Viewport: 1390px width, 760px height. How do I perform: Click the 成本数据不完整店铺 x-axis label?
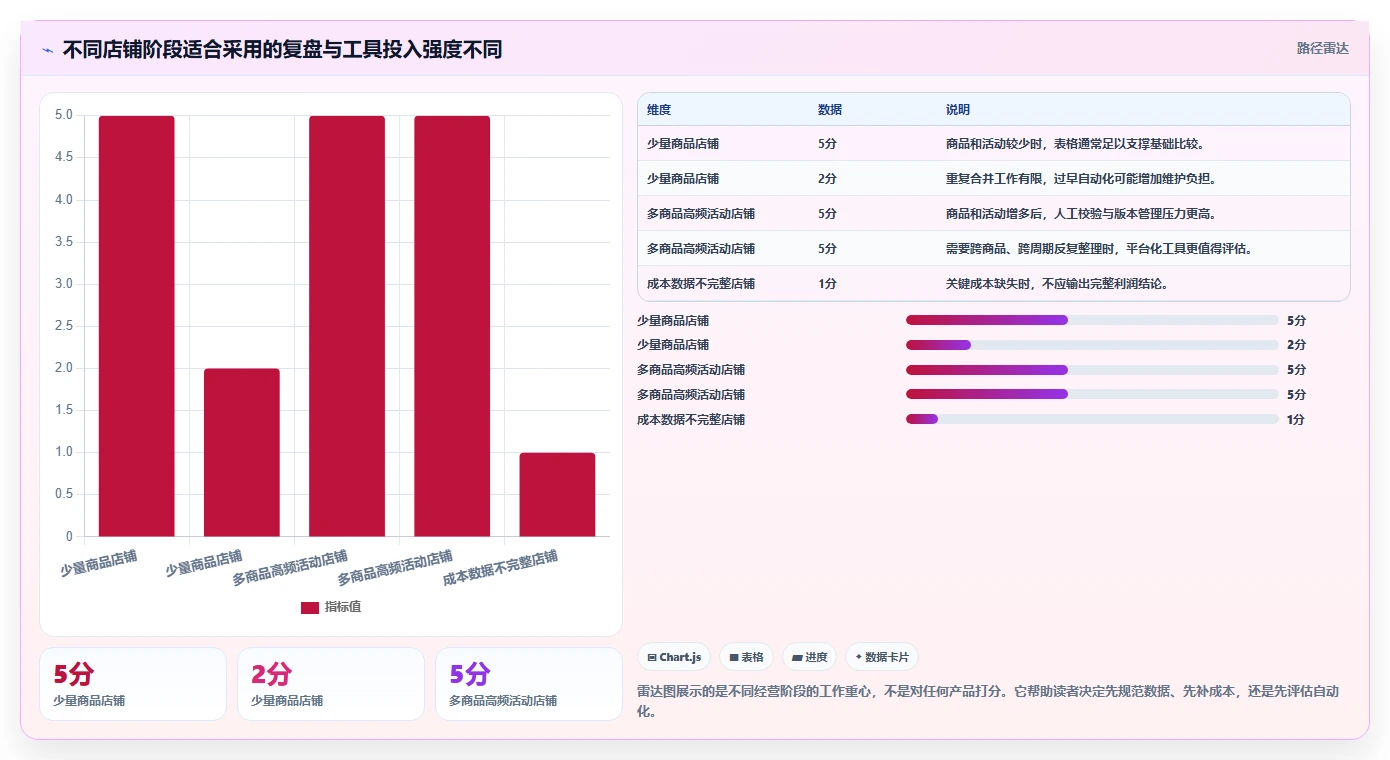coord(500,568)
